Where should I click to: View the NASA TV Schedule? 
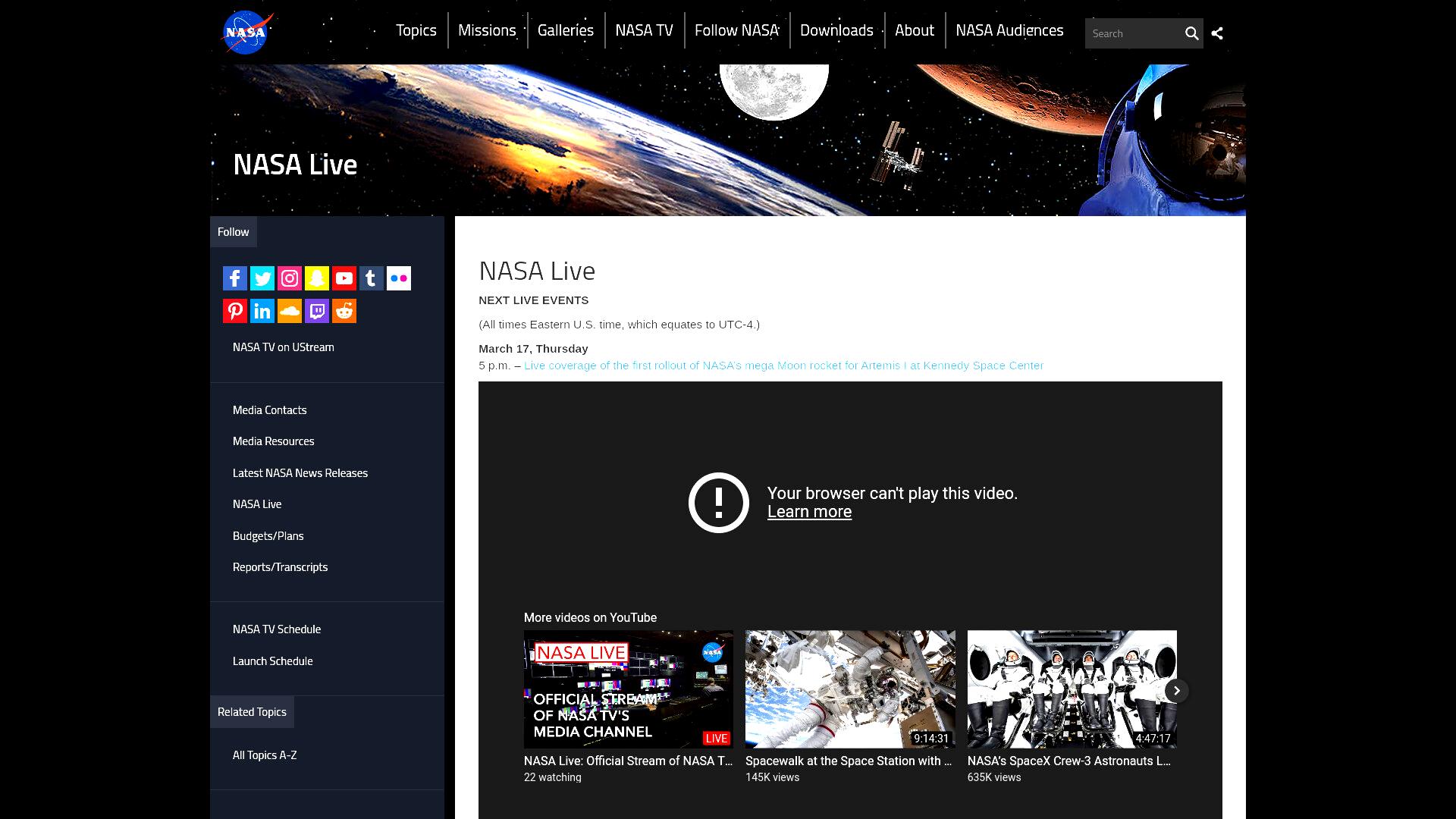[x=277, y=629]
